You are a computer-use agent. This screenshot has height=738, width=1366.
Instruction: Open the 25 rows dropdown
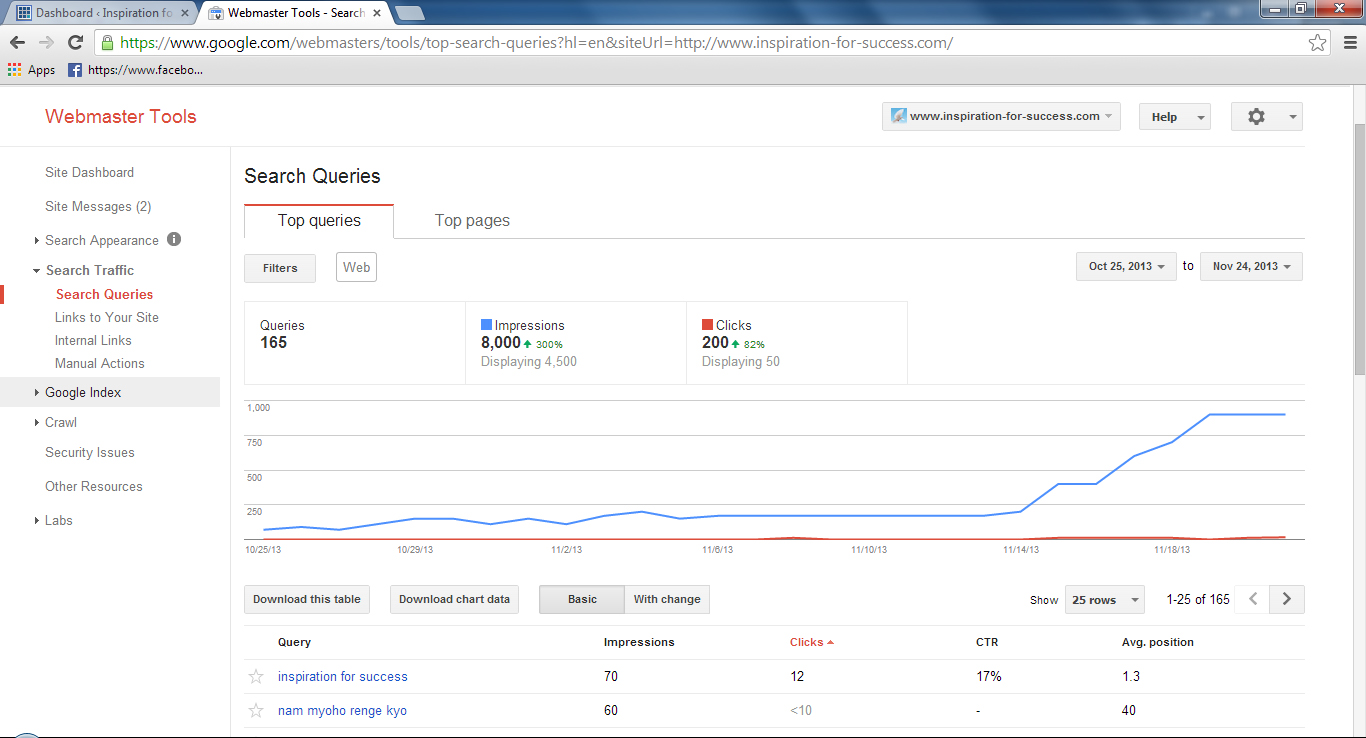click(x=1104, y=599)
